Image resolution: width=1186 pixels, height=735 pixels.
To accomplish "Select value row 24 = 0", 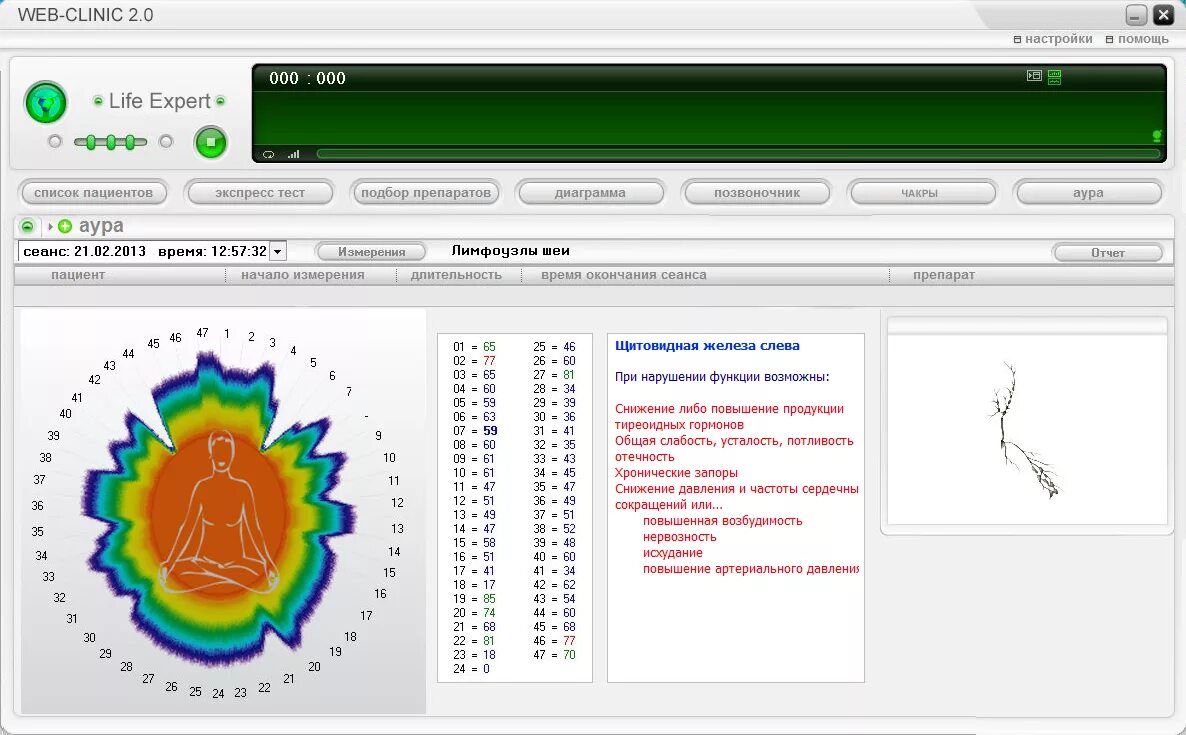I will [x=471, y=668].
